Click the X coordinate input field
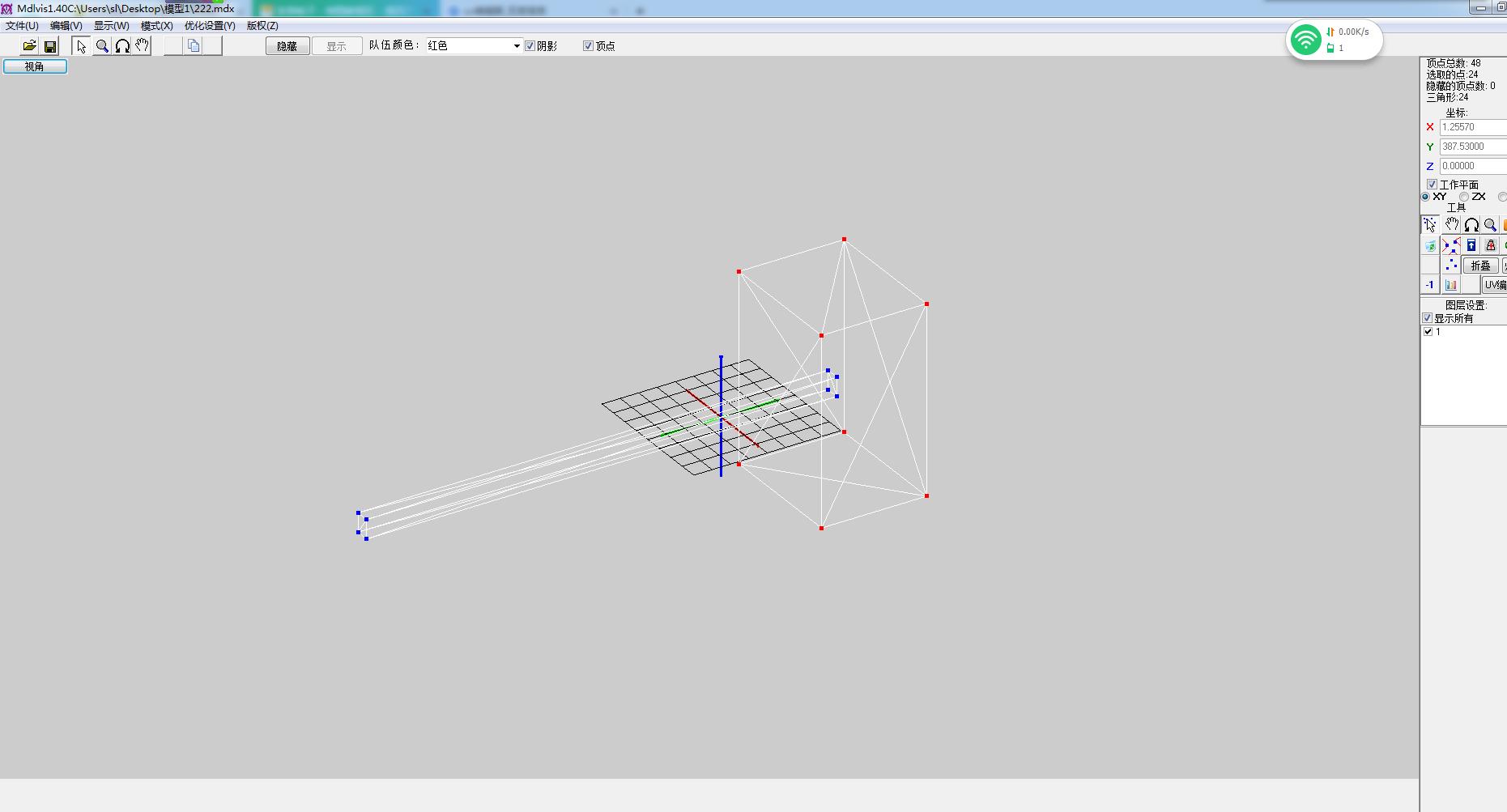 [1472, 127]
